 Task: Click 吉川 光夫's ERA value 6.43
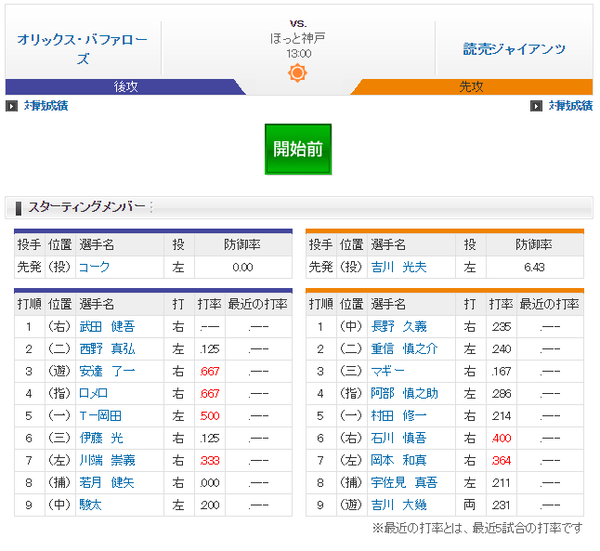535,267
